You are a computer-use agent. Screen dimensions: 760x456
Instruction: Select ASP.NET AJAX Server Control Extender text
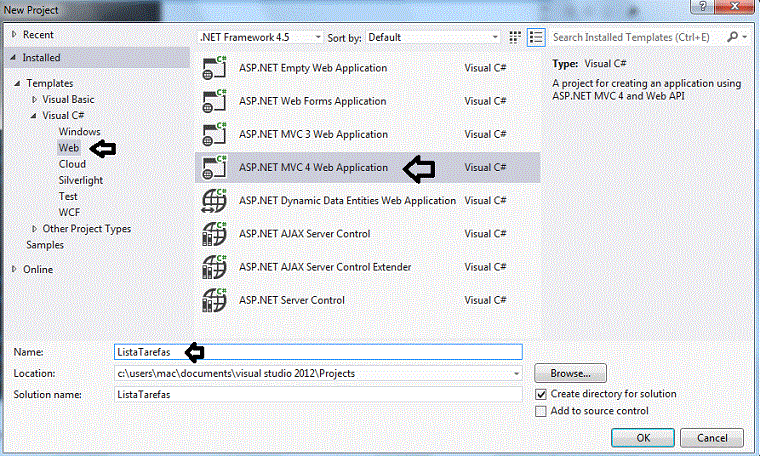pyautogui.click(x=325, y=267)
